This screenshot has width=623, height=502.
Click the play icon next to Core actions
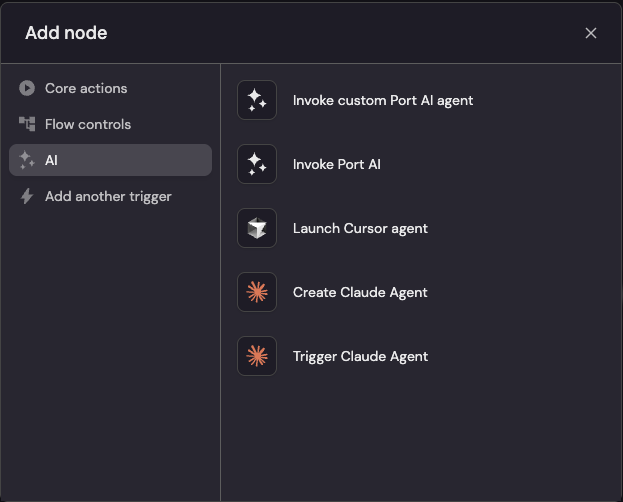(27, 88)
